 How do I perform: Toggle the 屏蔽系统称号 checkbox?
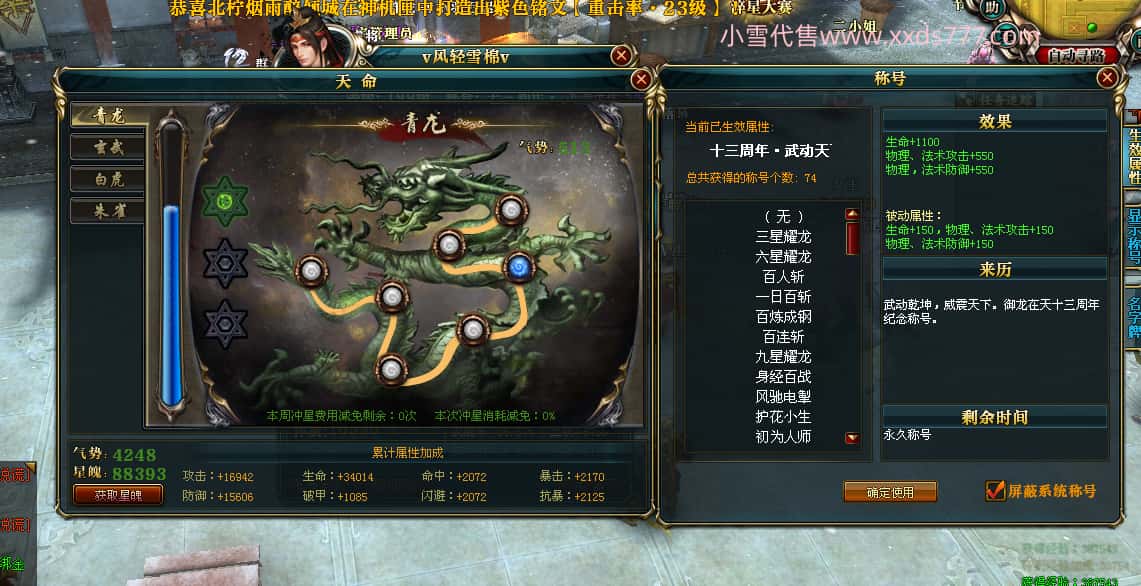(x=995, y=491)
